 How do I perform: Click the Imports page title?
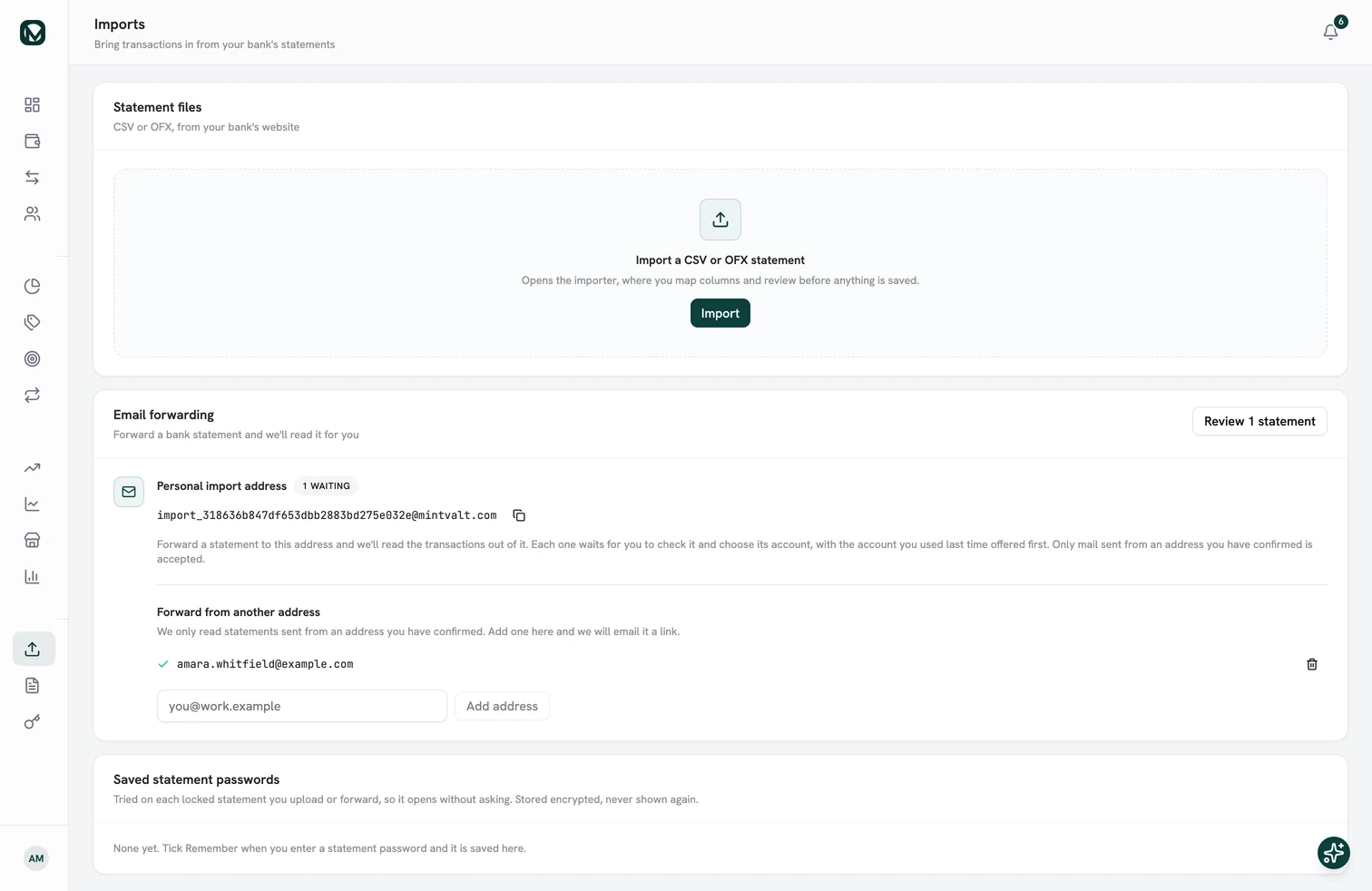click(x=120, y=24)
